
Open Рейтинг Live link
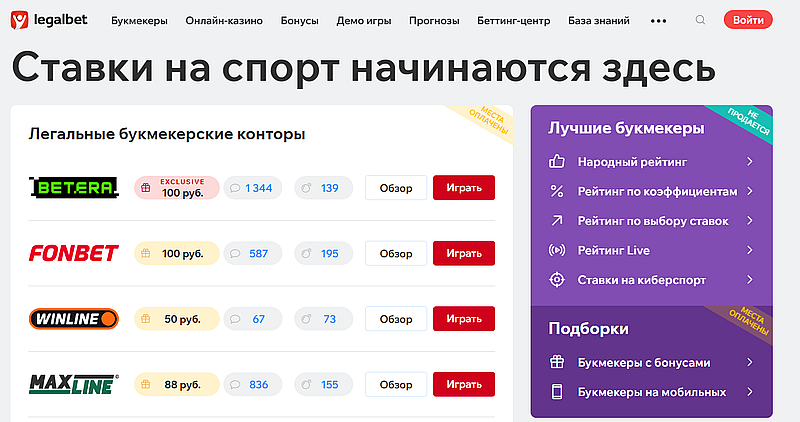tap(614, 250)
